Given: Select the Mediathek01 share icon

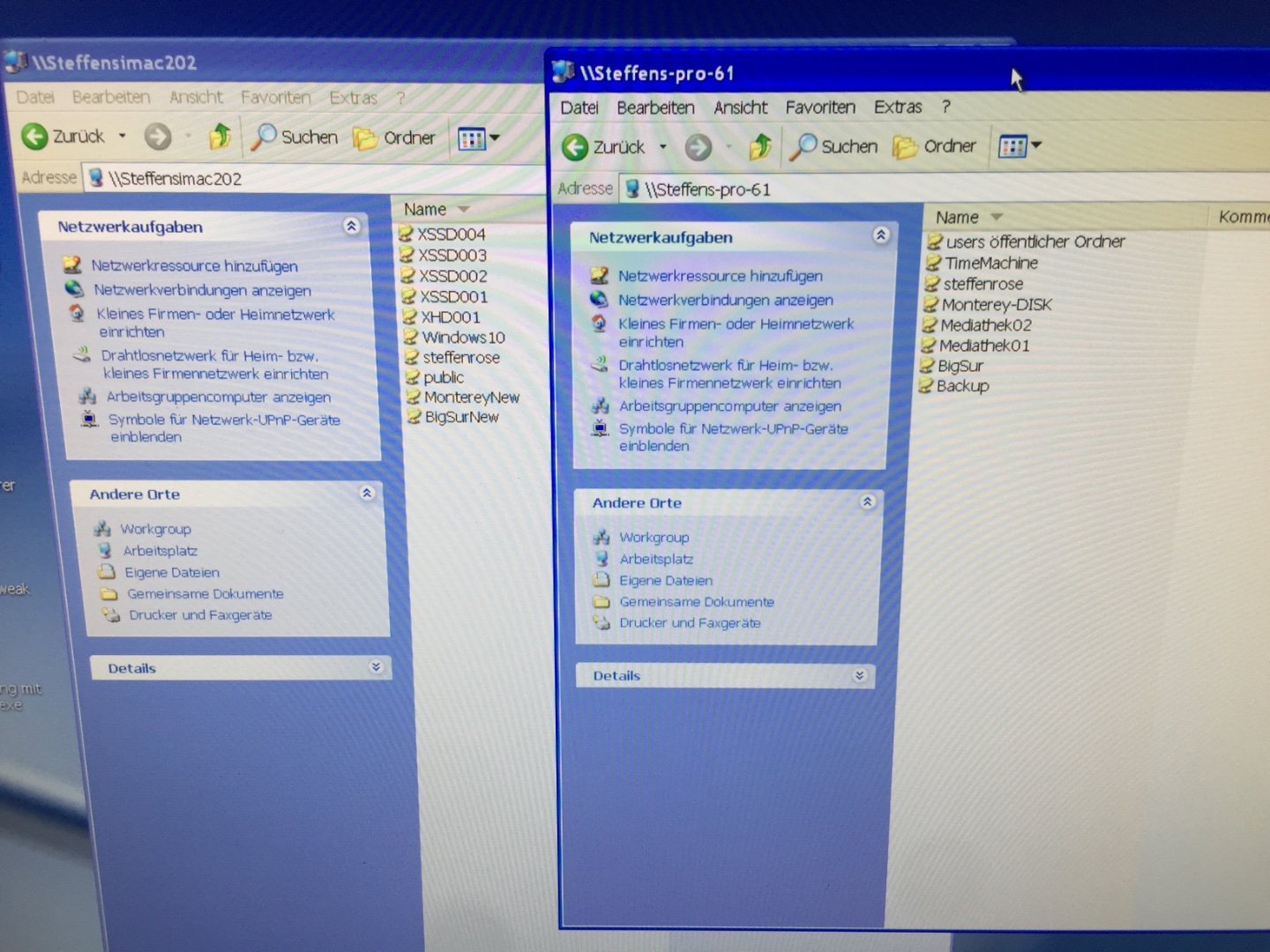Looking at the screenshot, I should coord(928,346).
